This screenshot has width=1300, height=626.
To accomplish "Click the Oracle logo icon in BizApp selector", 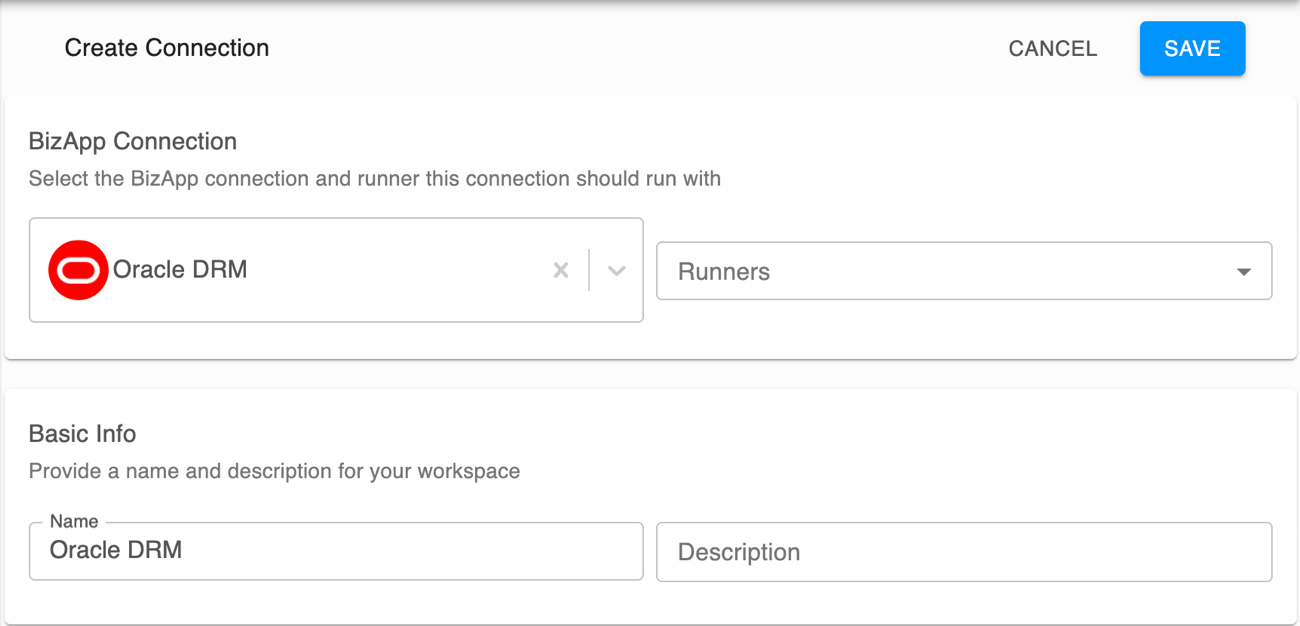I will 77,269.
